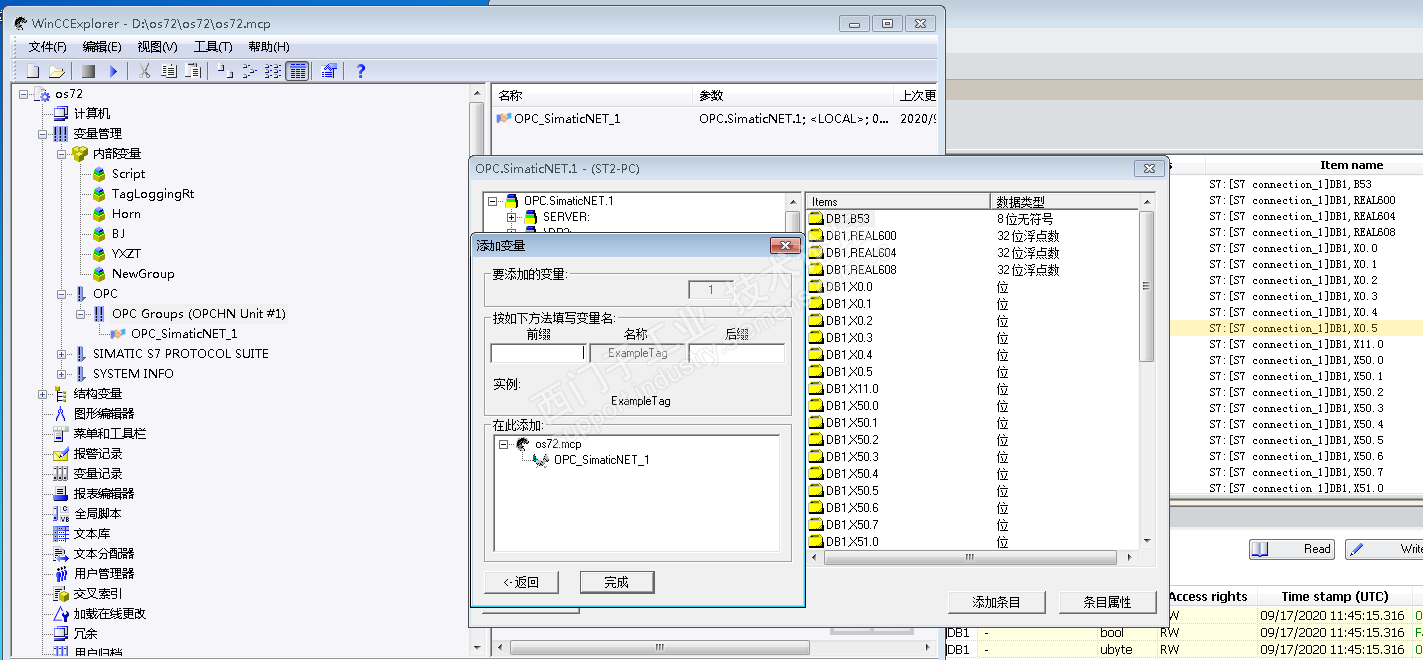Click the 名称 column header in WinCCExplorer

pos(593,95)
